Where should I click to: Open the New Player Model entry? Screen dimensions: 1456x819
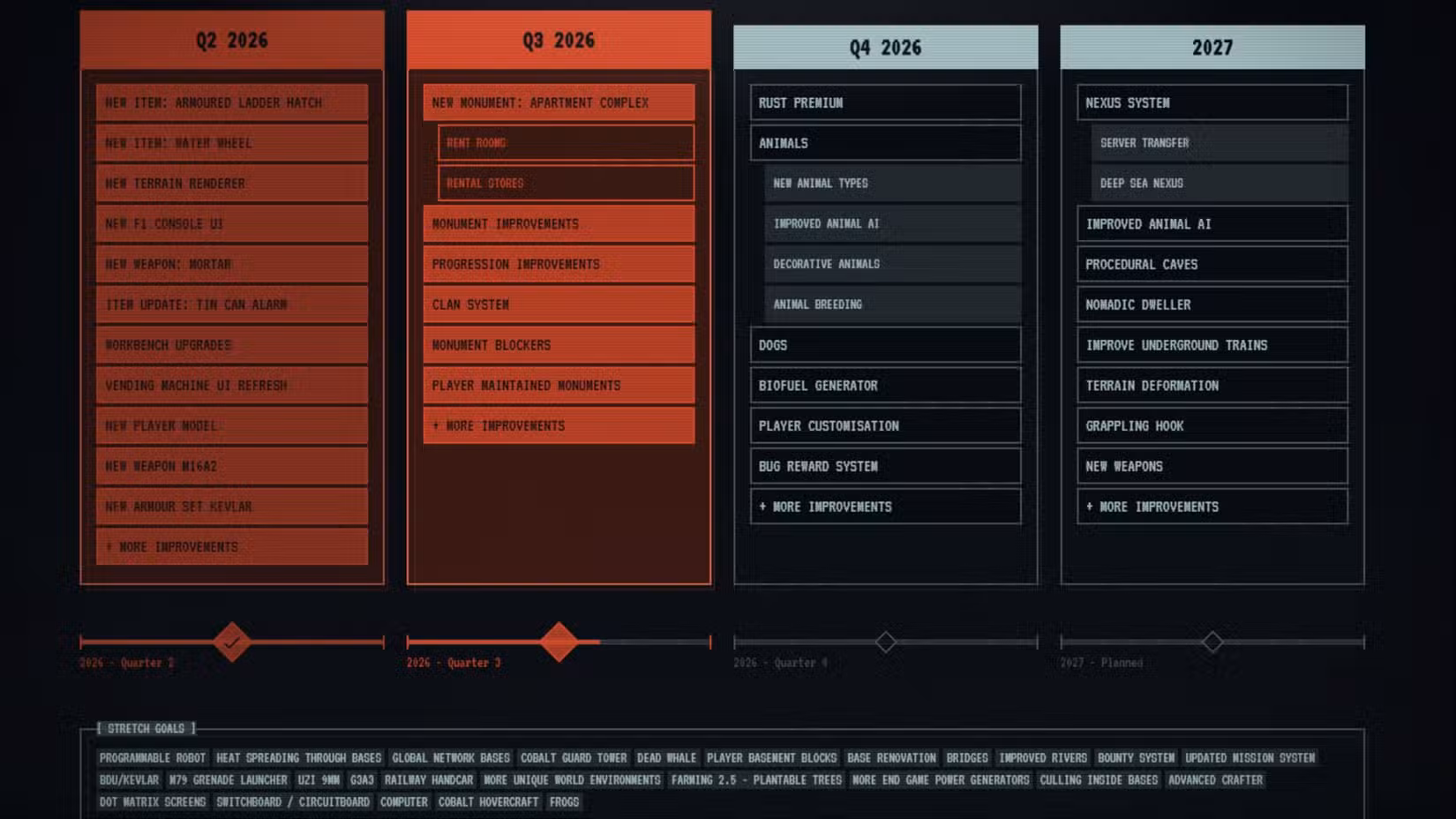[232, 425]
